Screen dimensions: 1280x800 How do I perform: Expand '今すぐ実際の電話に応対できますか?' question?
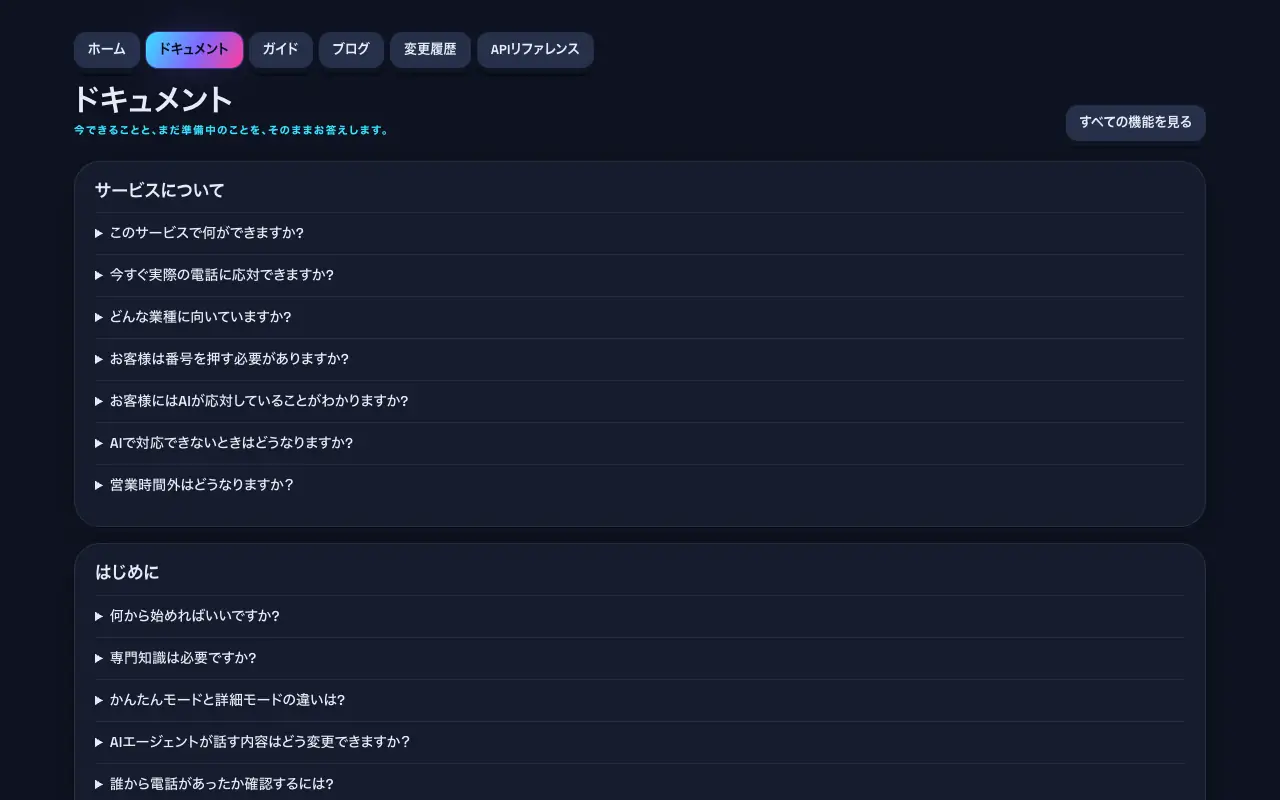coord(640,275)
